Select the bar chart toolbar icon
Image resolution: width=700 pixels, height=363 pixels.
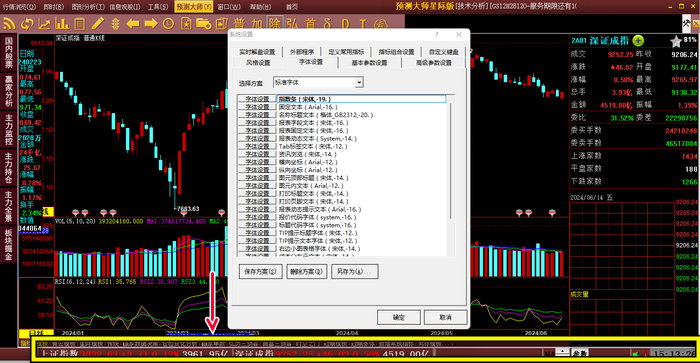(62, 23)
